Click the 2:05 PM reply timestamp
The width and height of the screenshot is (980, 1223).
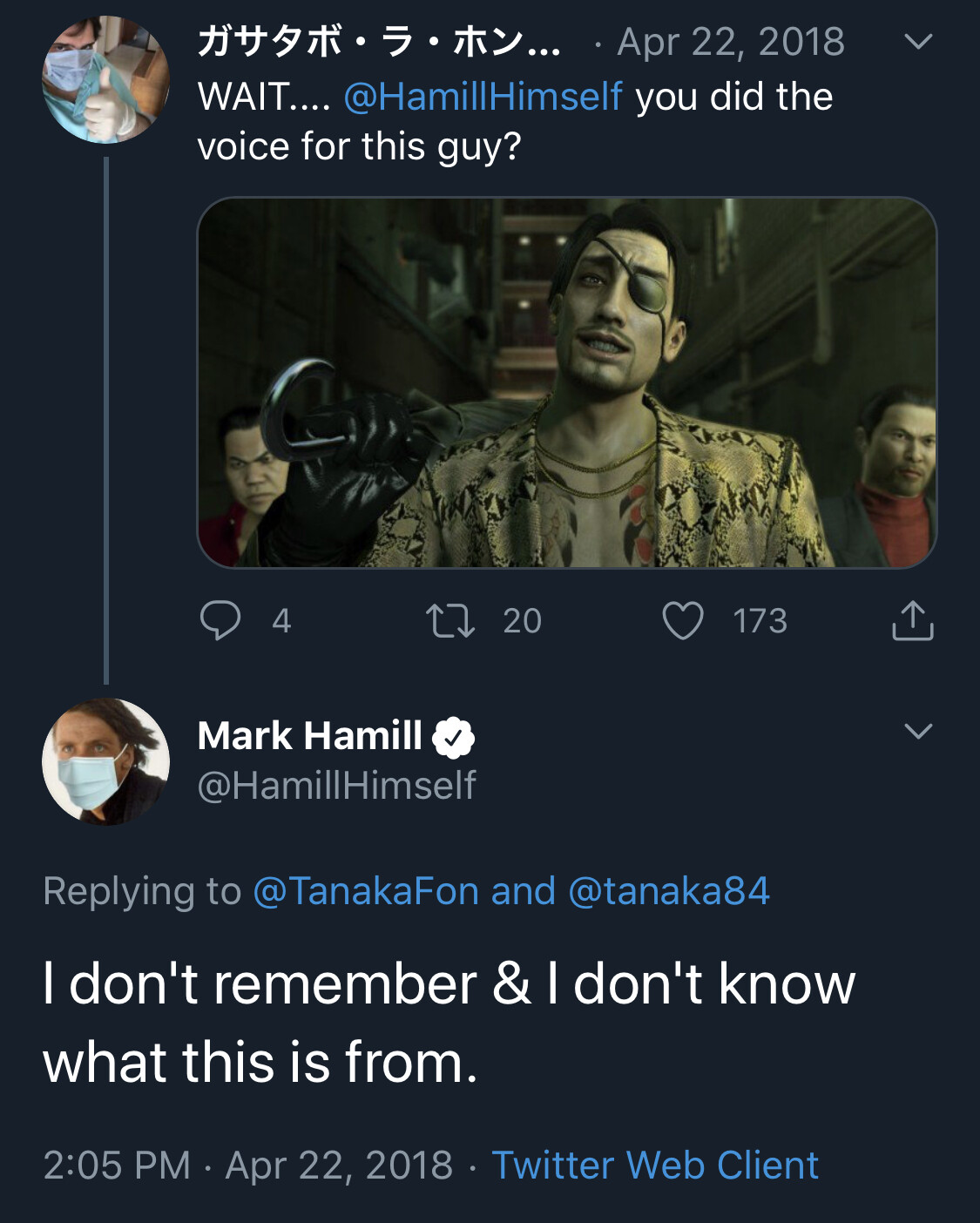[117, 1166]
